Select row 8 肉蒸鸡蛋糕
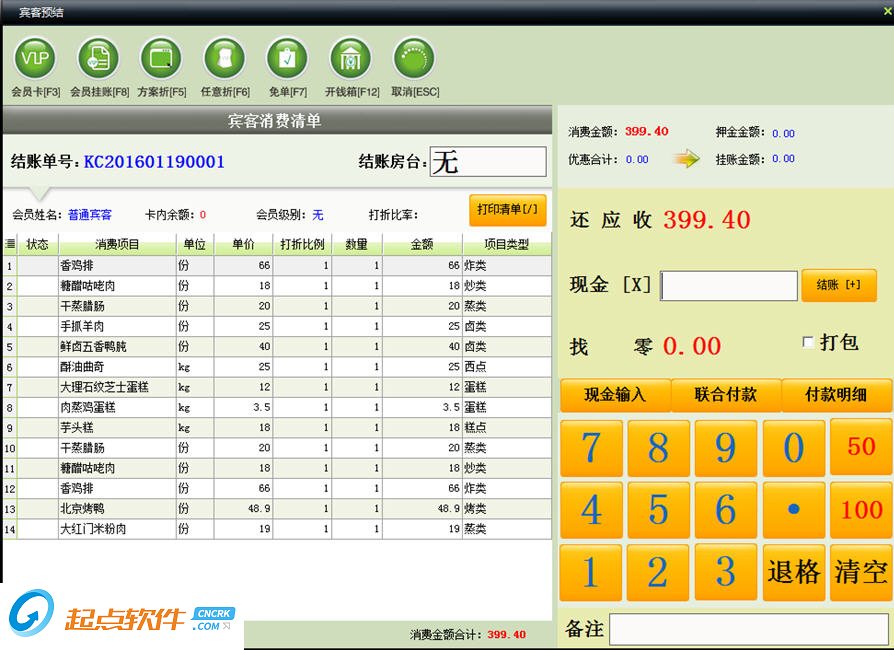Image resolution: width=894 pixels, height=650 pixels. (277, 407)
